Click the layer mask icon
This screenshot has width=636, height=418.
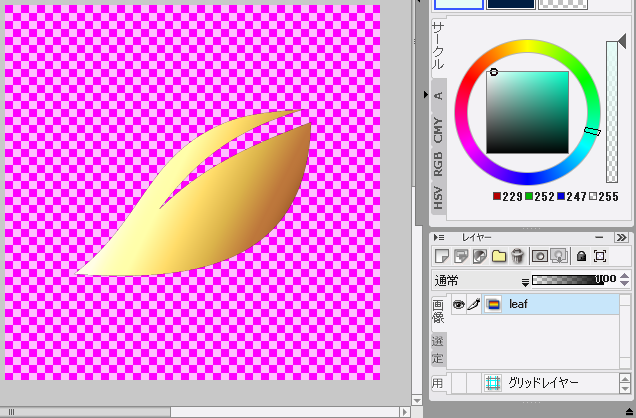point(539,257)
